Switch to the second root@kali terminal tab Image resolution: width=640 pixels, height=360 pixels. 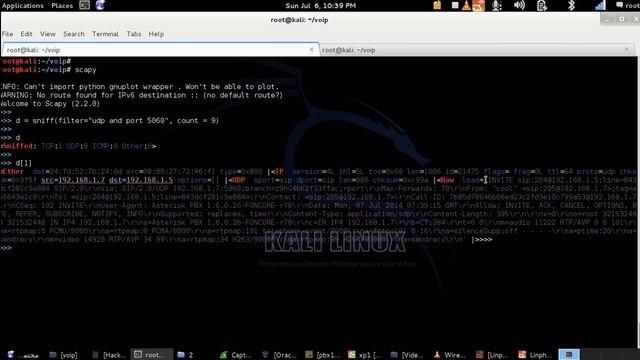[477, 50]
